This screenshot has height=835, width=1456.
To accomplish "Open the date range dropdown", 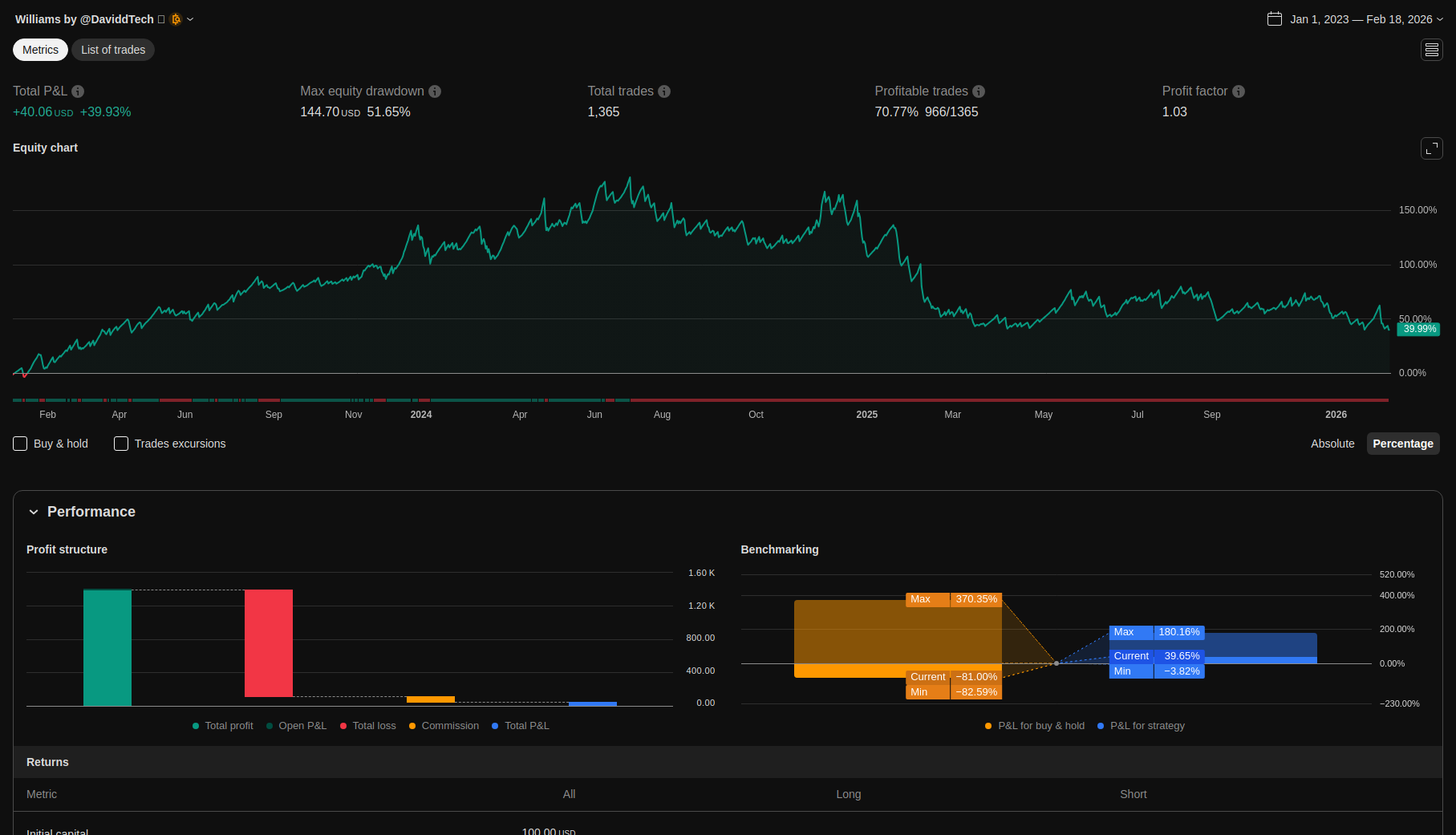I will pyautogui.click(x=1440, y=19).
